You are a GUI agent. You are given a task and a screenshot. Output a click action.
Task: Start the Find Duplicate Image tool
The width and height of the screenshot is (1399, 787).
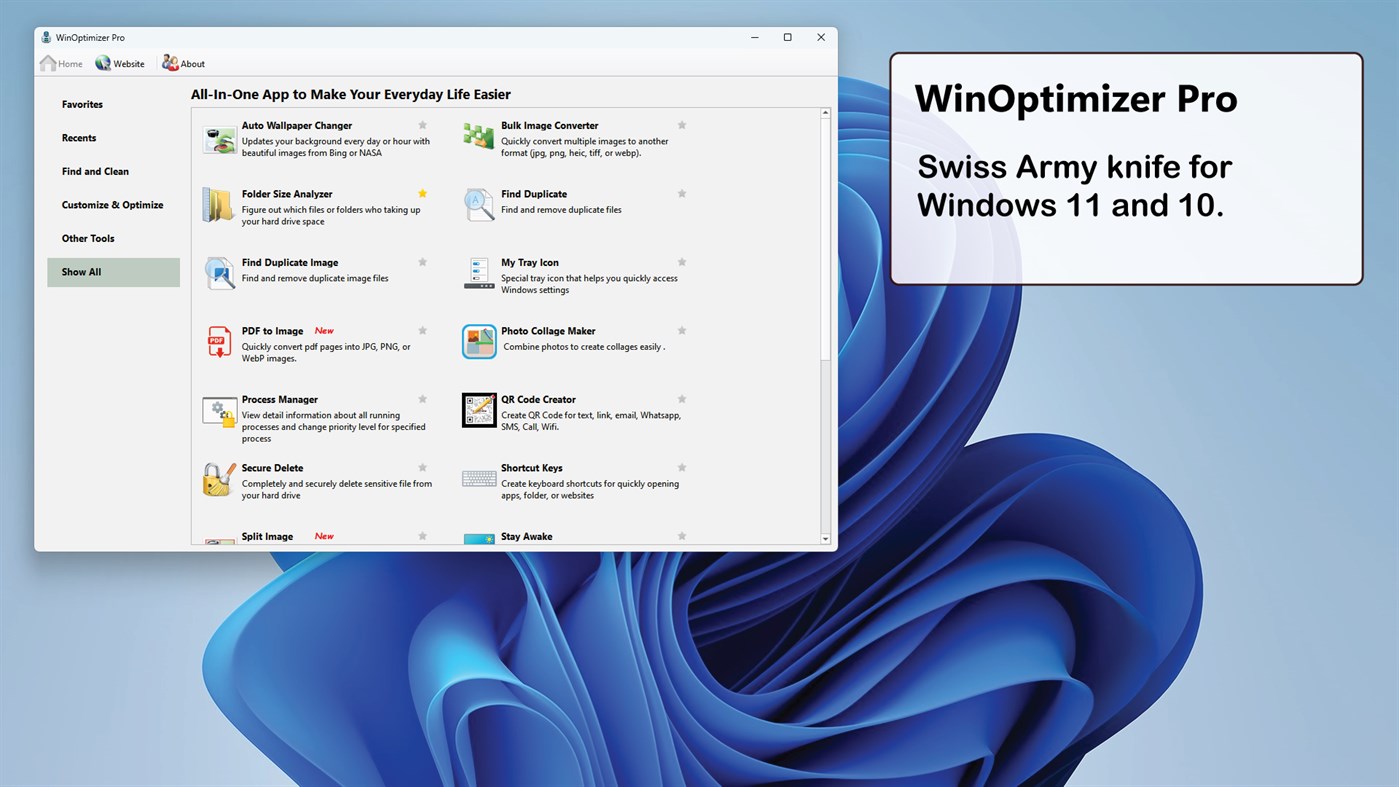coord(290,262)
